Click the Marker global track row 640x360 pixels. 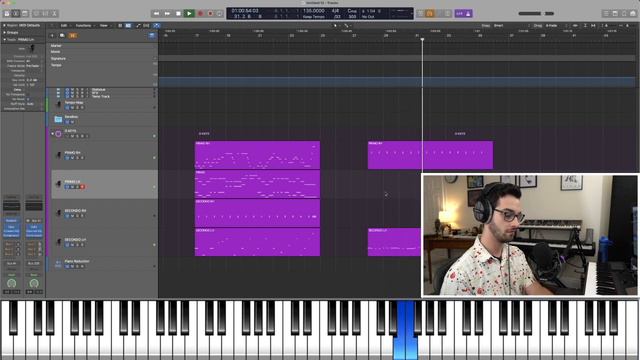click(102, 46)
